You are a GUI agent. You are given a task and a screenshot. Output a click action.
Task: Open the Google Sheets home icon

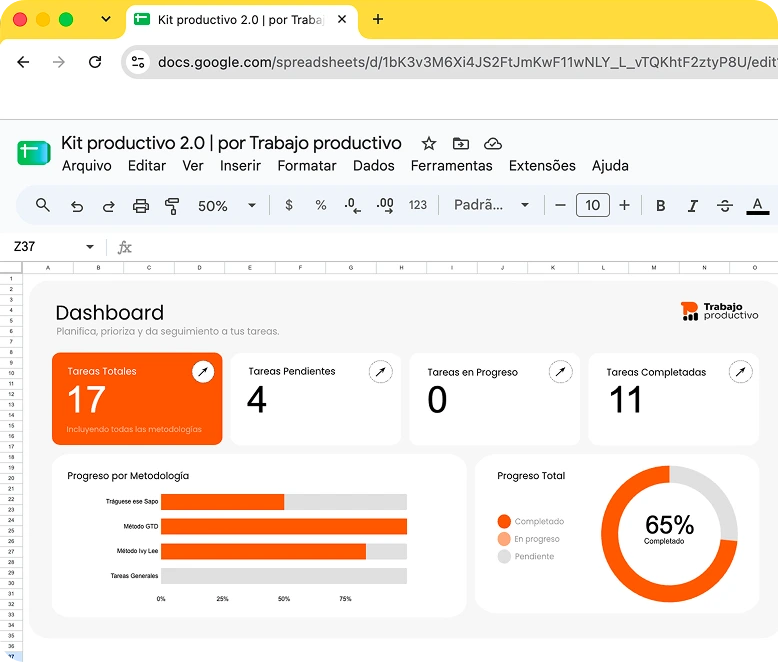pos(34,153)
